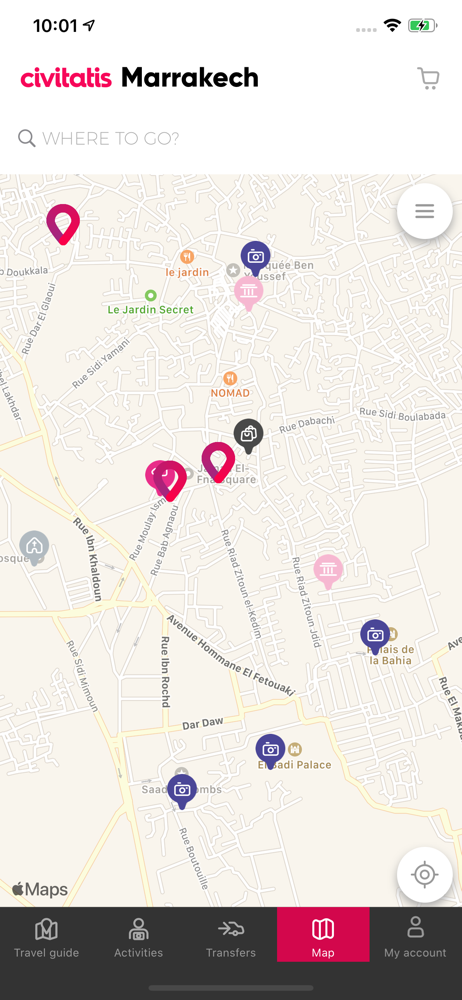The height and width of the screenshot is (1000, 462).
Task: Tap the pink museum pin near Riad Zitoun Jdid
Action: 328,571
